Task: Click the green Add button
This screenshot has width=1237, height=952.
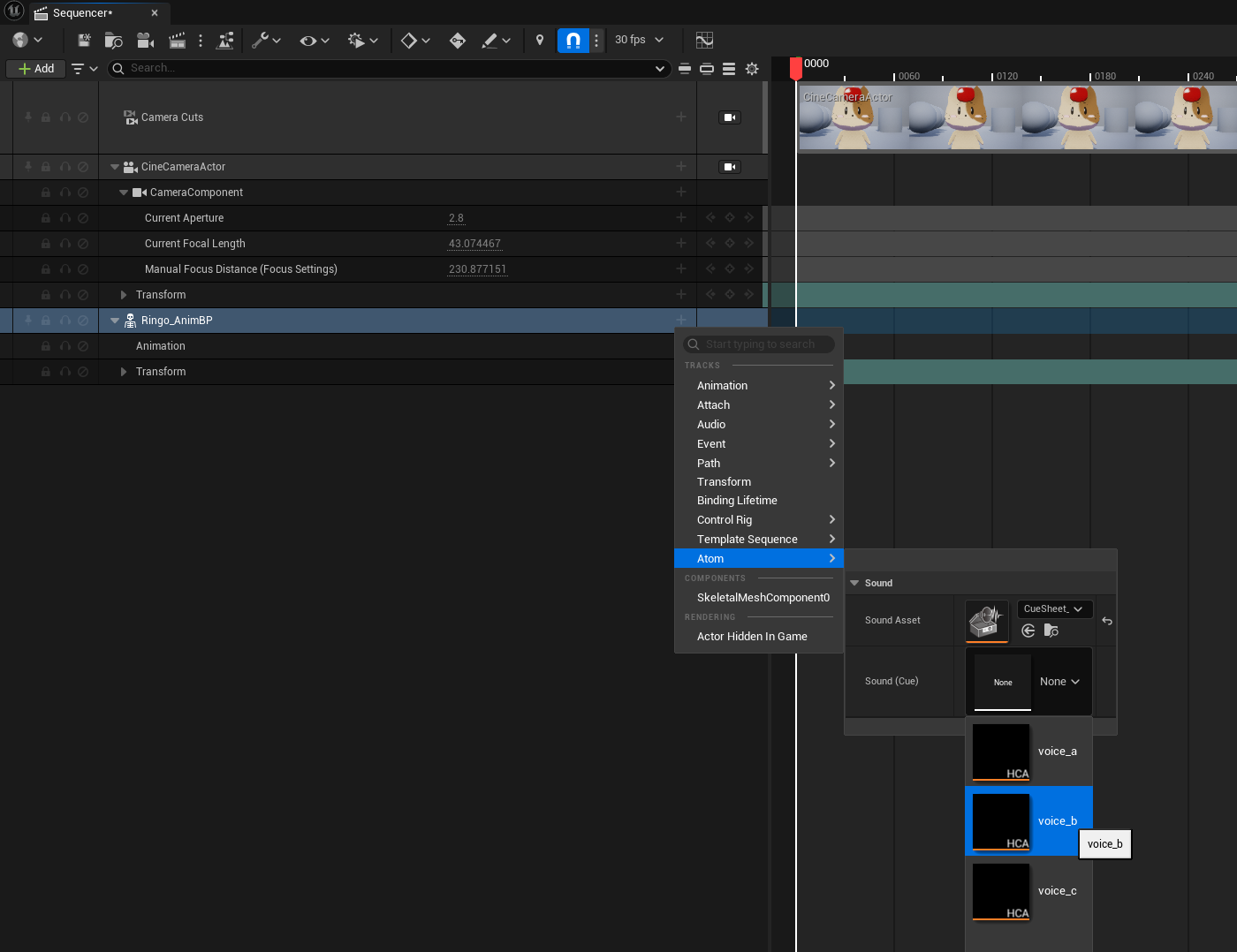Action: point(35,68)
